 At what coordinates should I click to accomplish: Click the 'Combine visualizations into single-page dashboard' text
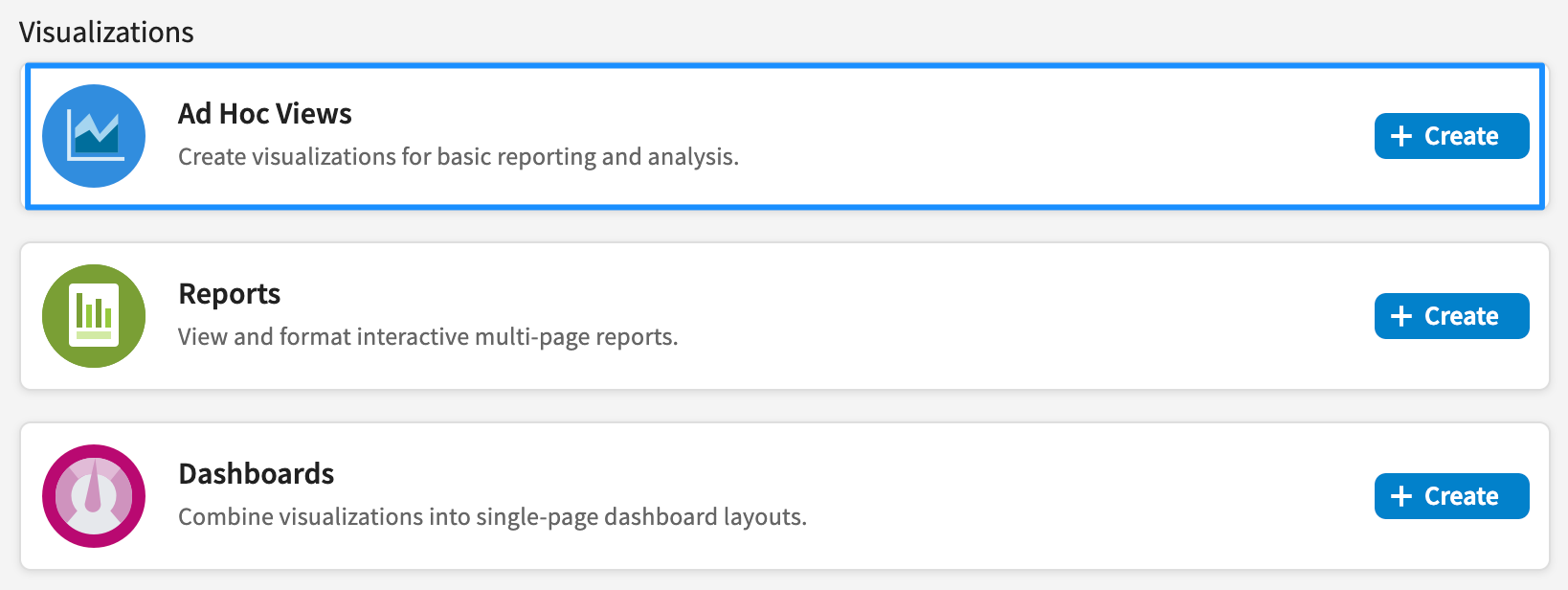[x=493, y=516]
